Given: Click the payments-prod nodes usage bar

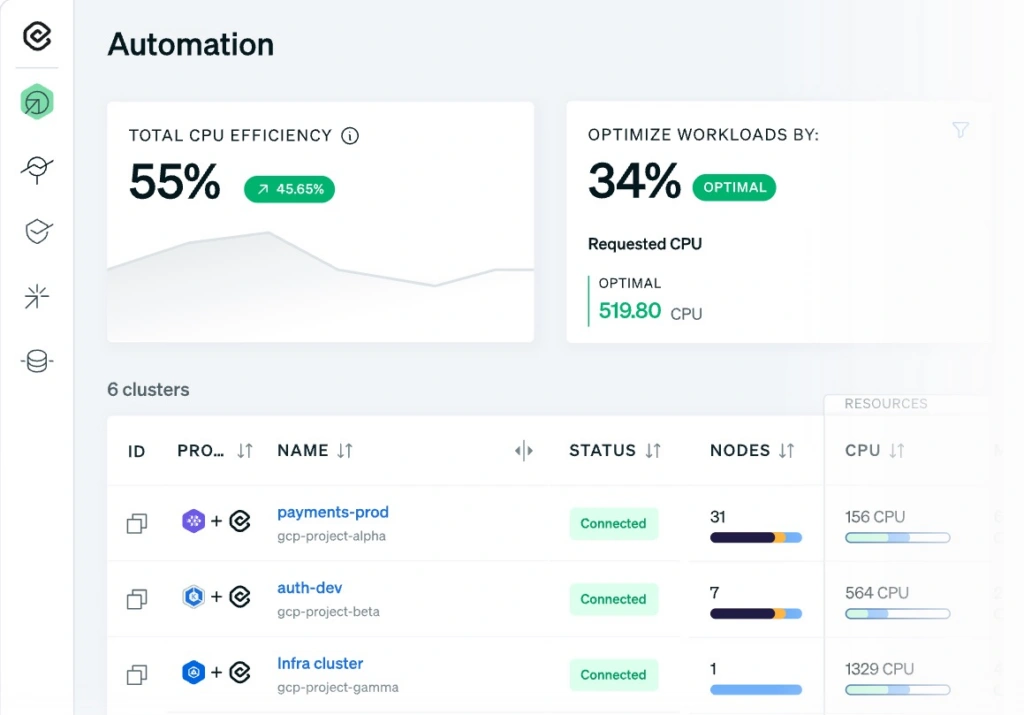Looking at the screenshot, I should (x=755, y=538).
